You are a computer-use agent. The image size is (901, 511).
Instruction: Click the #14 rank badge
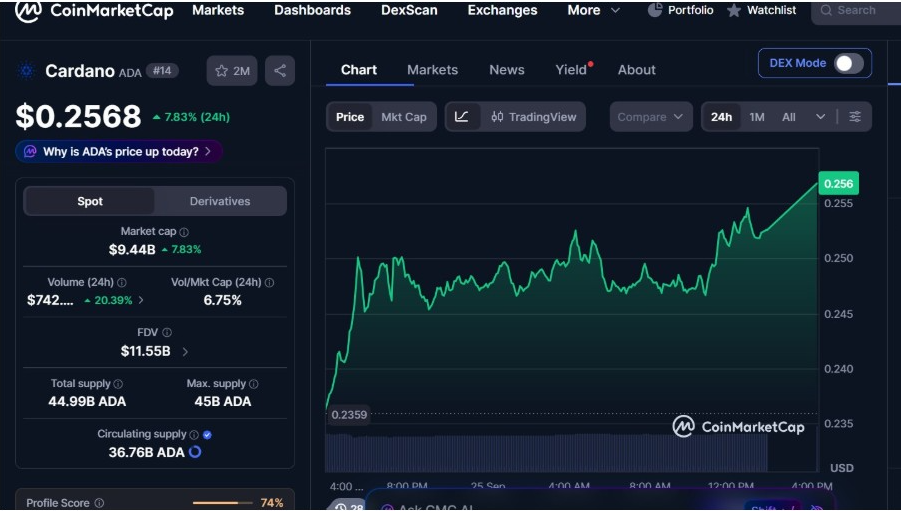pyautogui.click(x=162, y=71)
